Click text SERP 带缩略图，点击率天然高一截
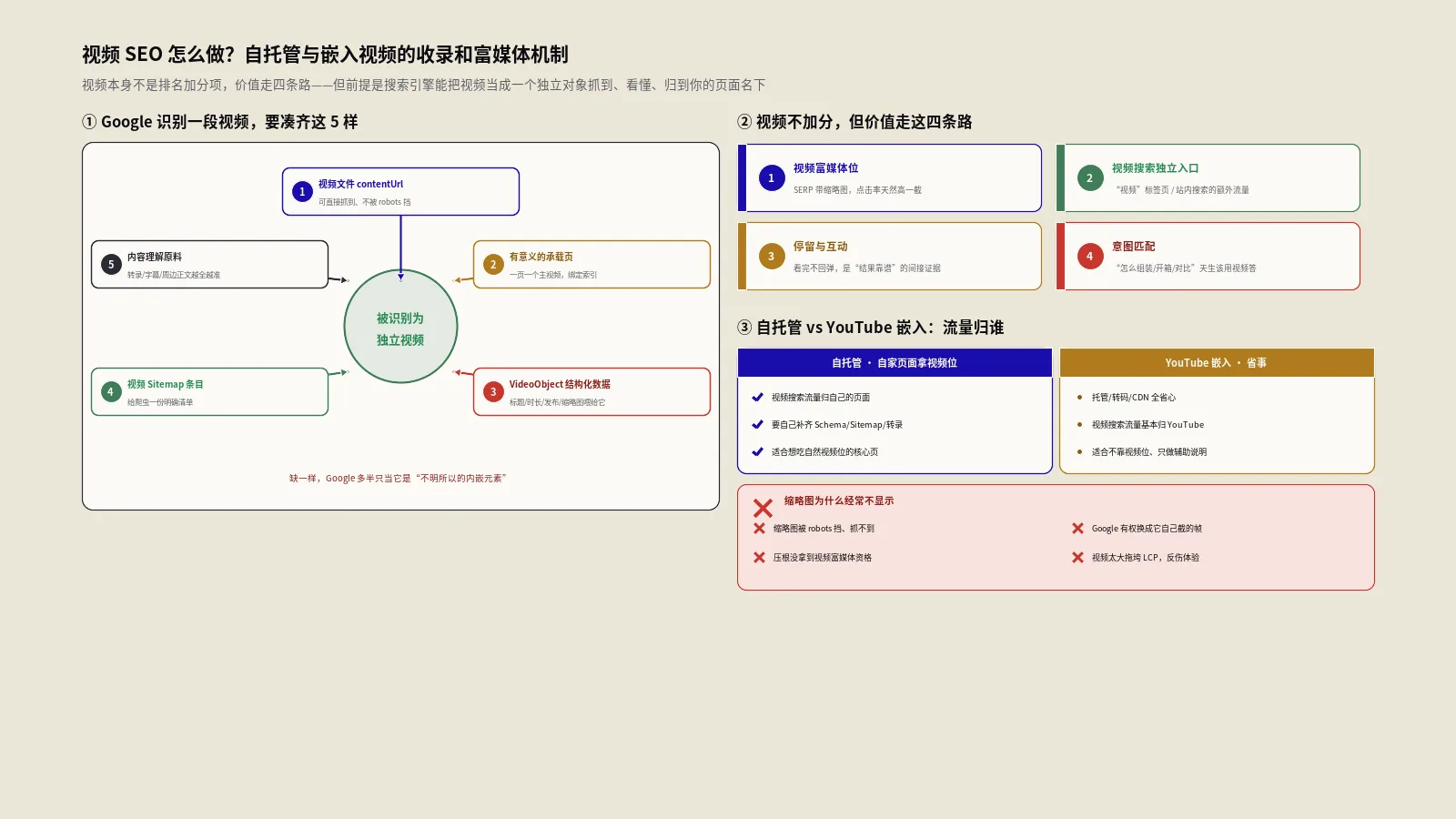 tap(857, 190)
